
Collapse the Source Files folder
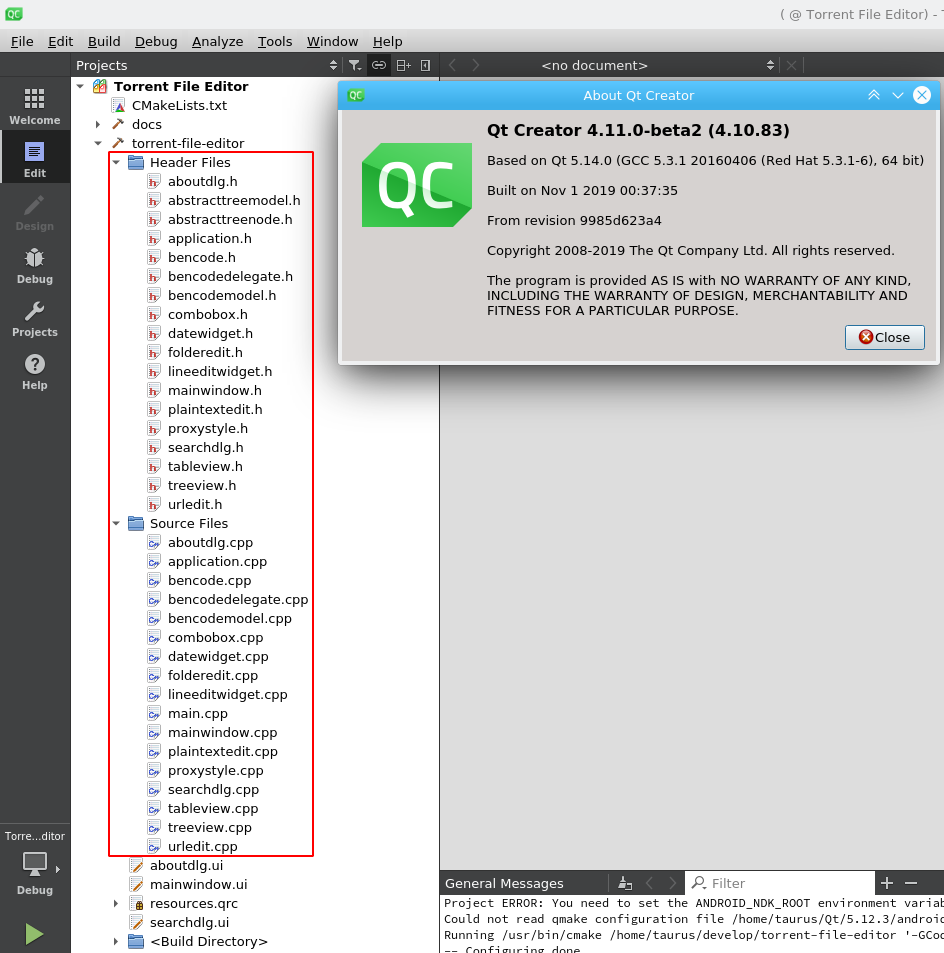[x=116, y=523]
